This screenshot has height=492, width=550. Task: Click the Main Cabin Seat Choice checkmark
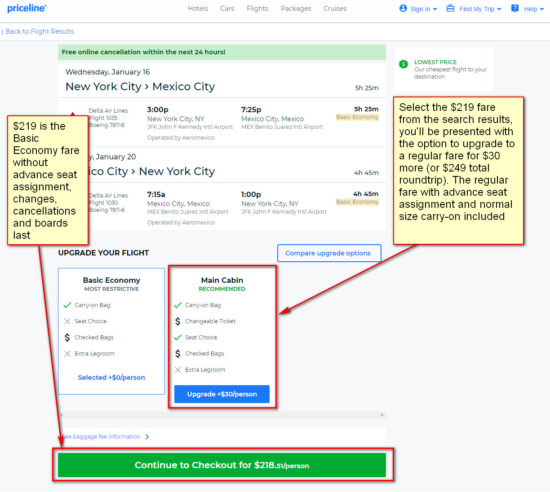178,337
